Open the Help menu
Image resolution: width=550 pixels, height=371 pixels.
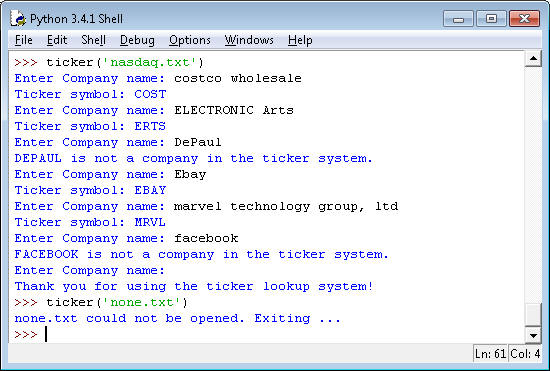(x=300, y=40)
